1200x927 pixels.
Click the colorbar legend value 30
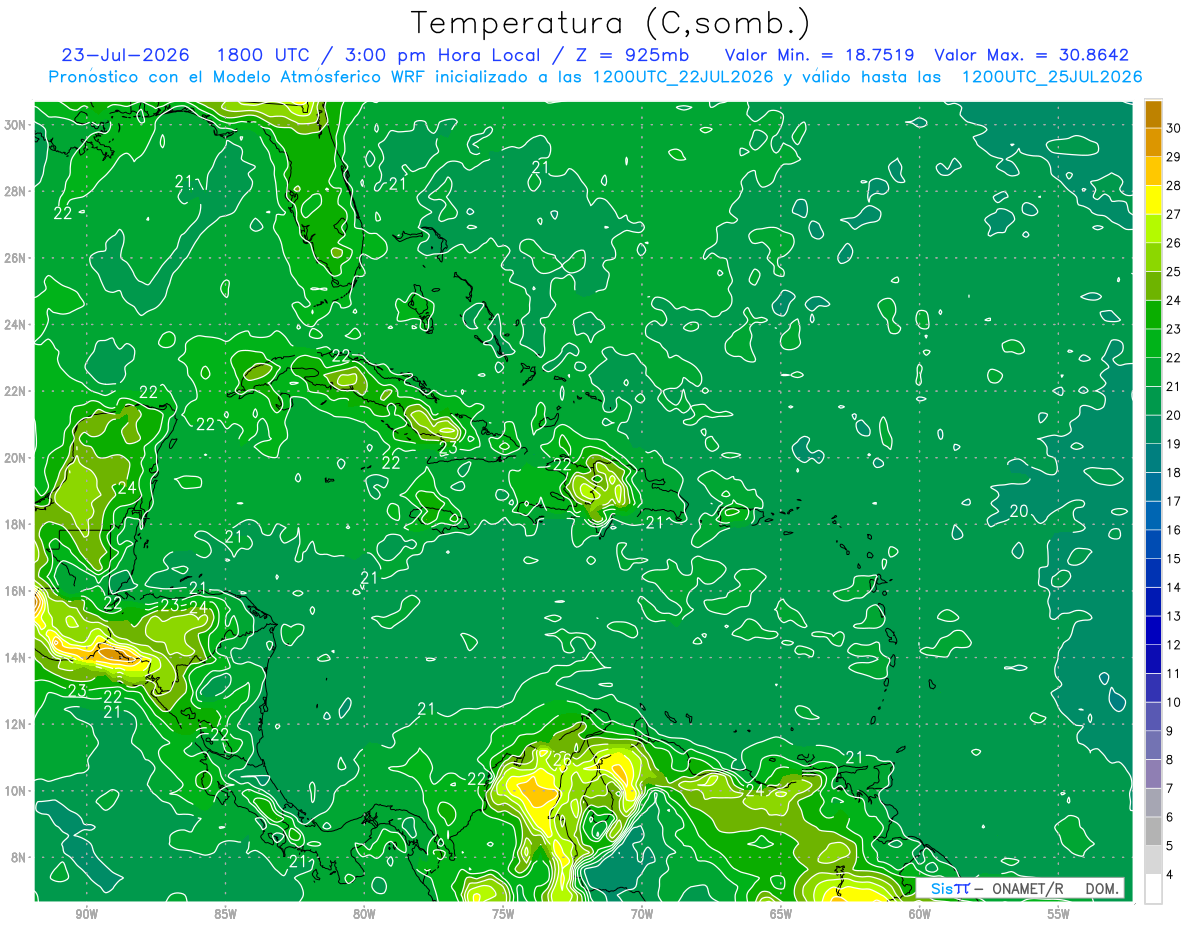point(1174,127)
